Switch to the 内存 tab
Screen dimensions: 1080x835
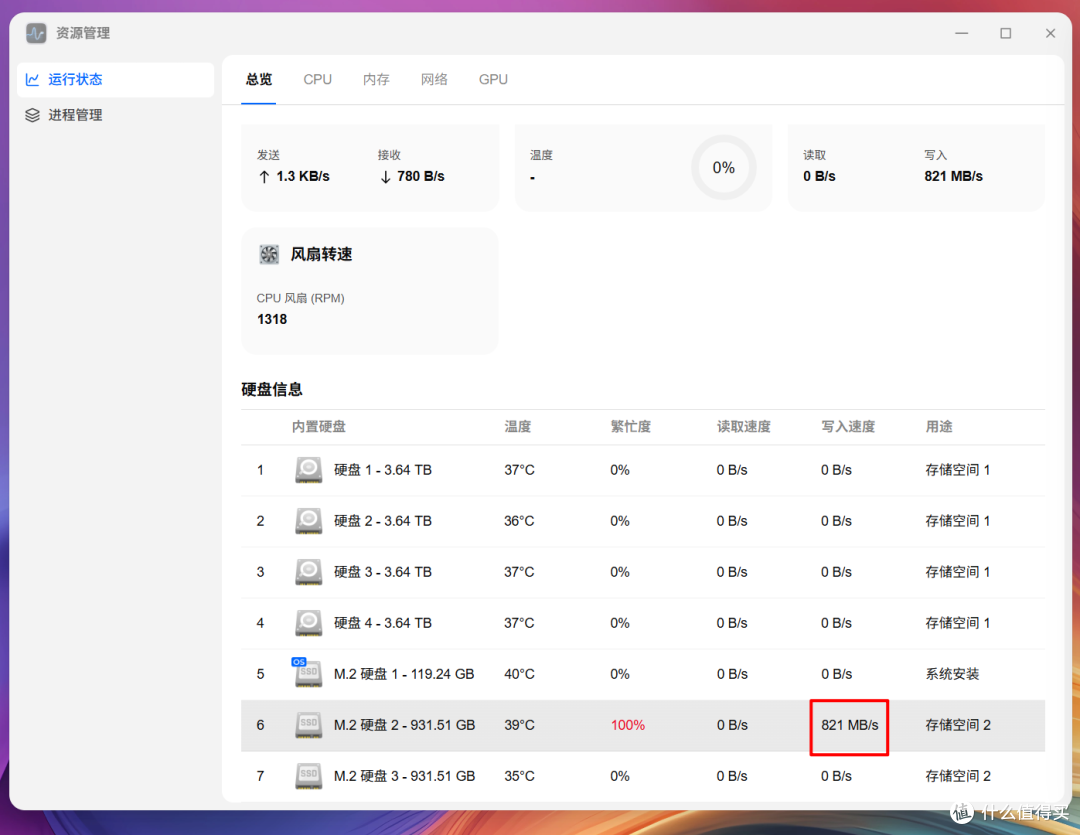point(376,79)
